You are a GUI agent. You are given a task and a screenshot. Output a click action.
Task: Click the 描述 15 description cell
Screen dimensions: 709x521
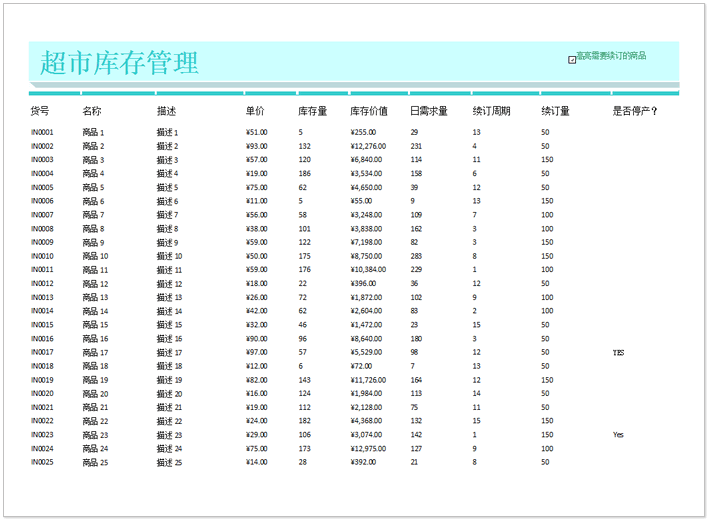[x=170, y=325]
